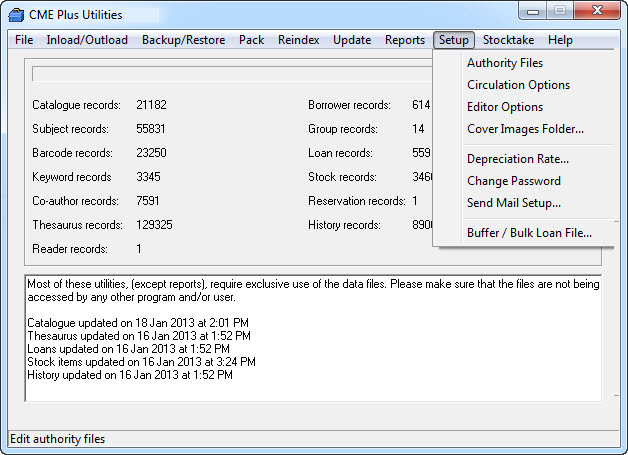Open the Help menu
Viewport: 628px width, 455px height.
560,40
